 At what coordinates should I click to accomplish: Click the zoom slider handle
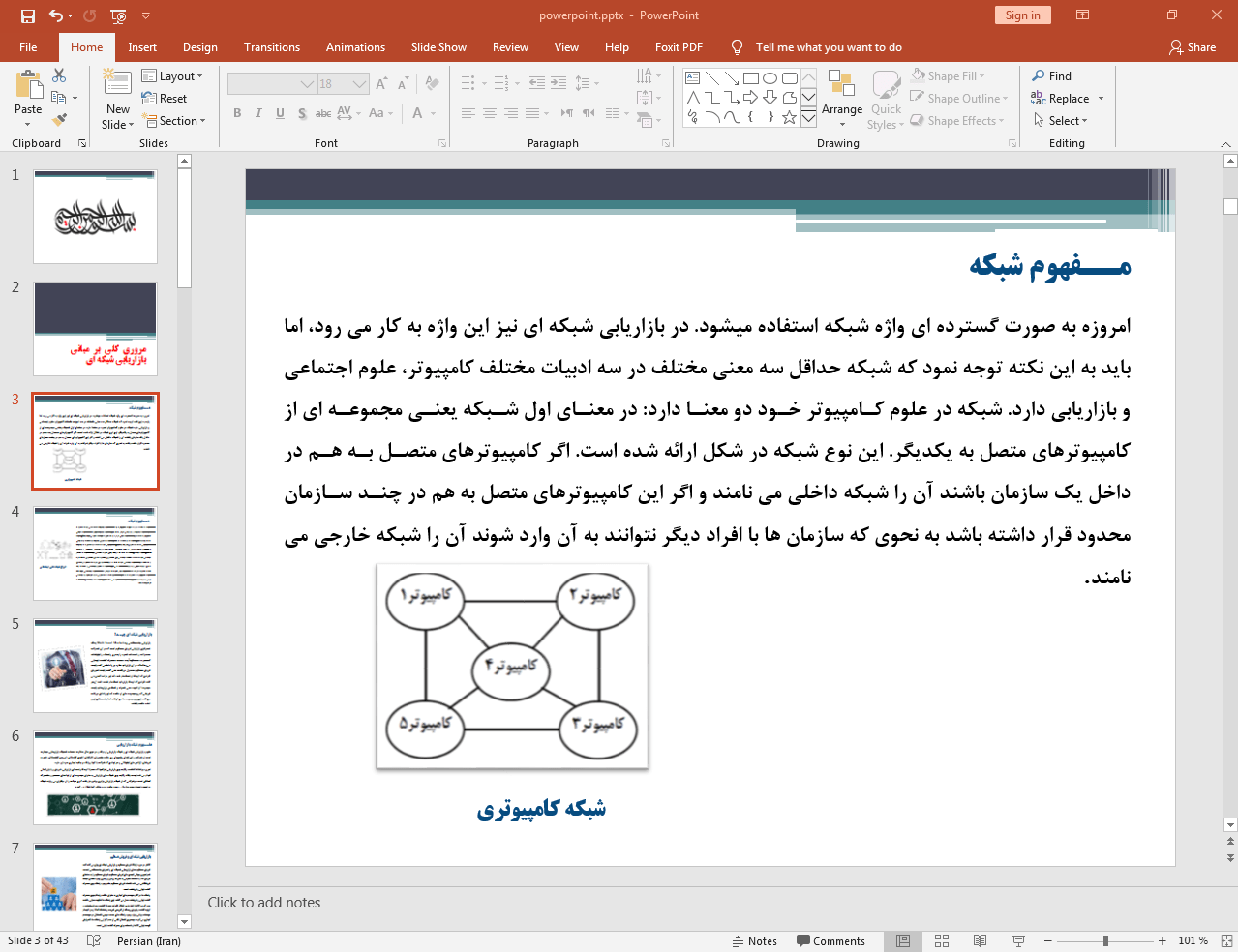(1105, 941)
